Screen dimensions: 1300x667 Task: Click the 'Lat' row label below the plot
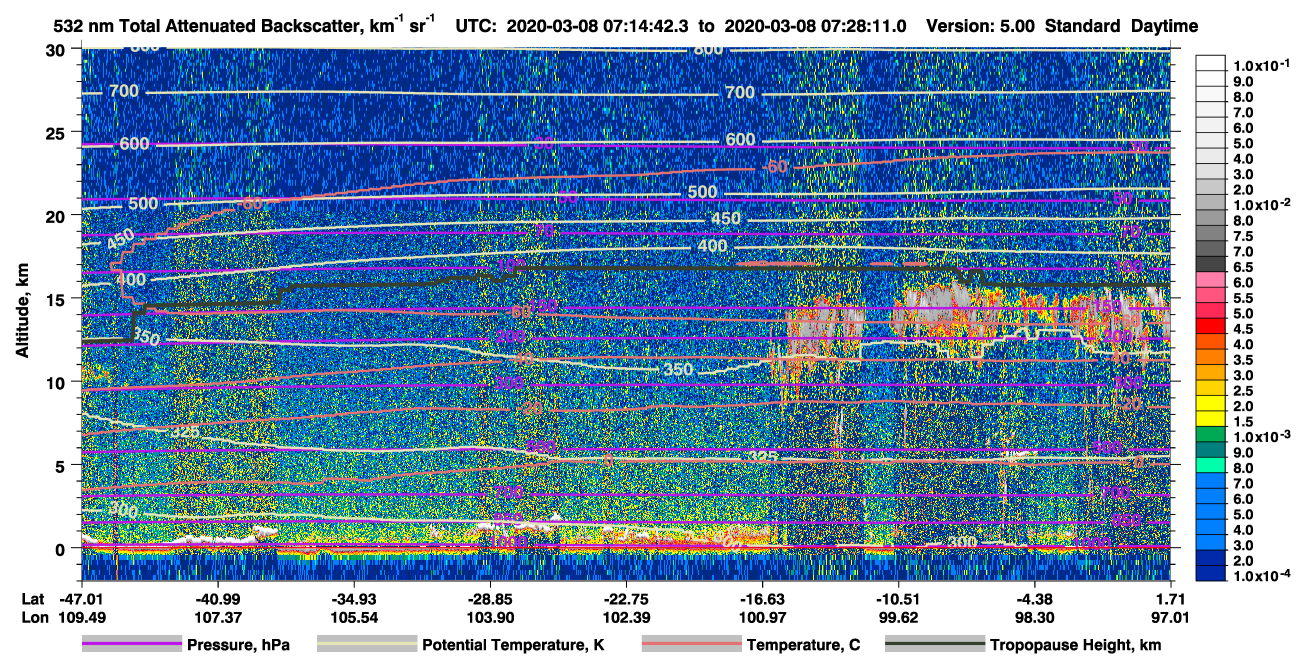[32, 600]
